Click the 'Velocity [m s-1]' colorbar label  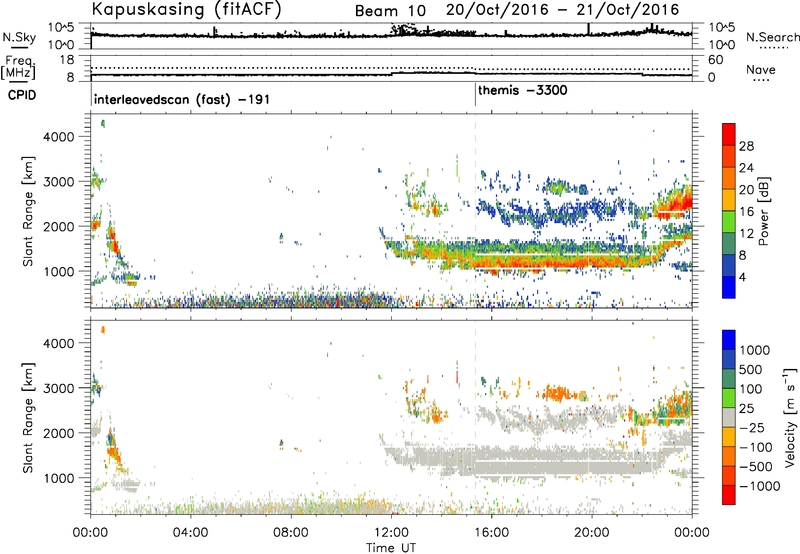coord(790,417)
